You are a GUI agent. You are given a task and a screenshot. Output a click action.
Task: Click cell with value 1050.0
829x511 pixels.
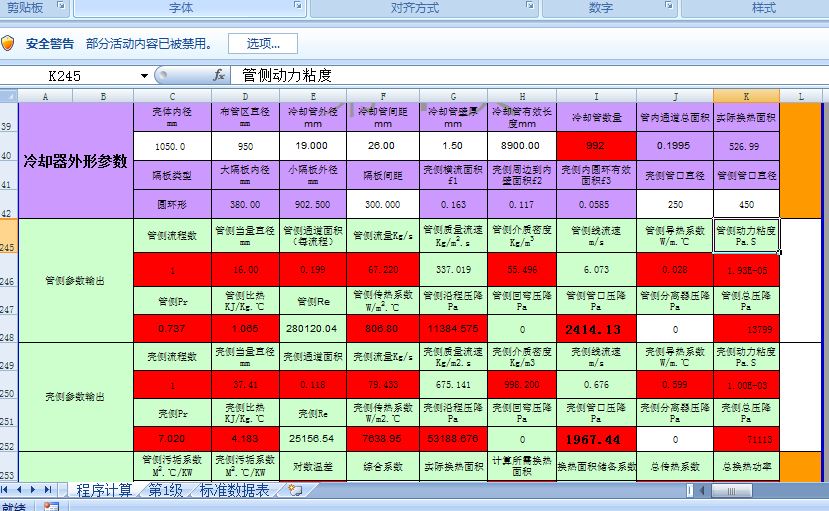coord(172,146)
